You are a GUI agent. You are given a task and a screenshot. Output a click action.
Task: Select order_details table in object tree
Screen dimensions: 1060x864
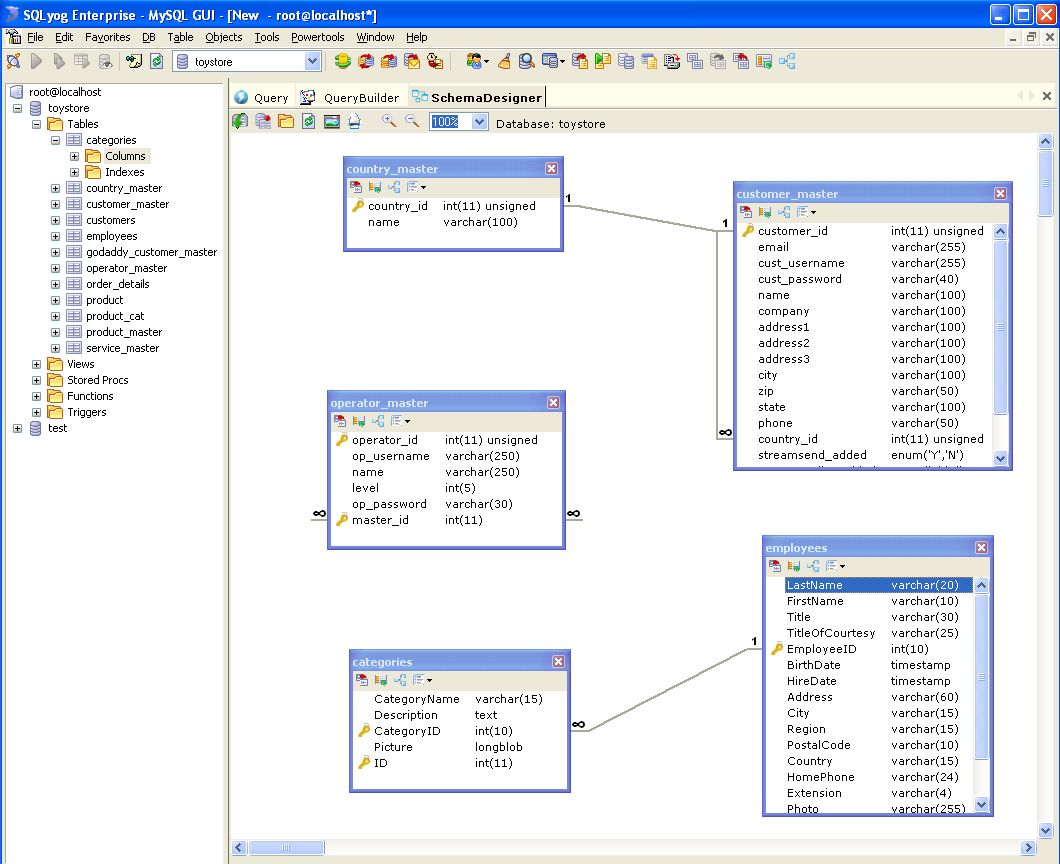click(117, 284)
